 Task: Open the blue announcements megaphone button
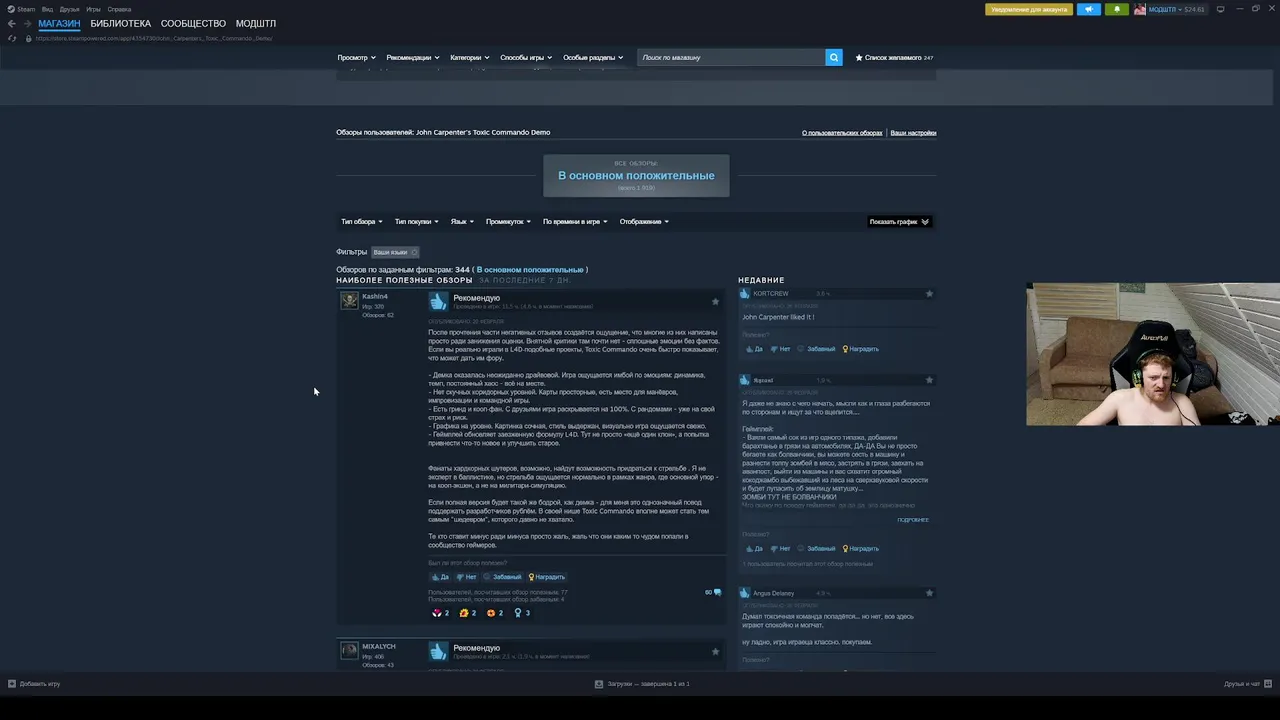1088,9
